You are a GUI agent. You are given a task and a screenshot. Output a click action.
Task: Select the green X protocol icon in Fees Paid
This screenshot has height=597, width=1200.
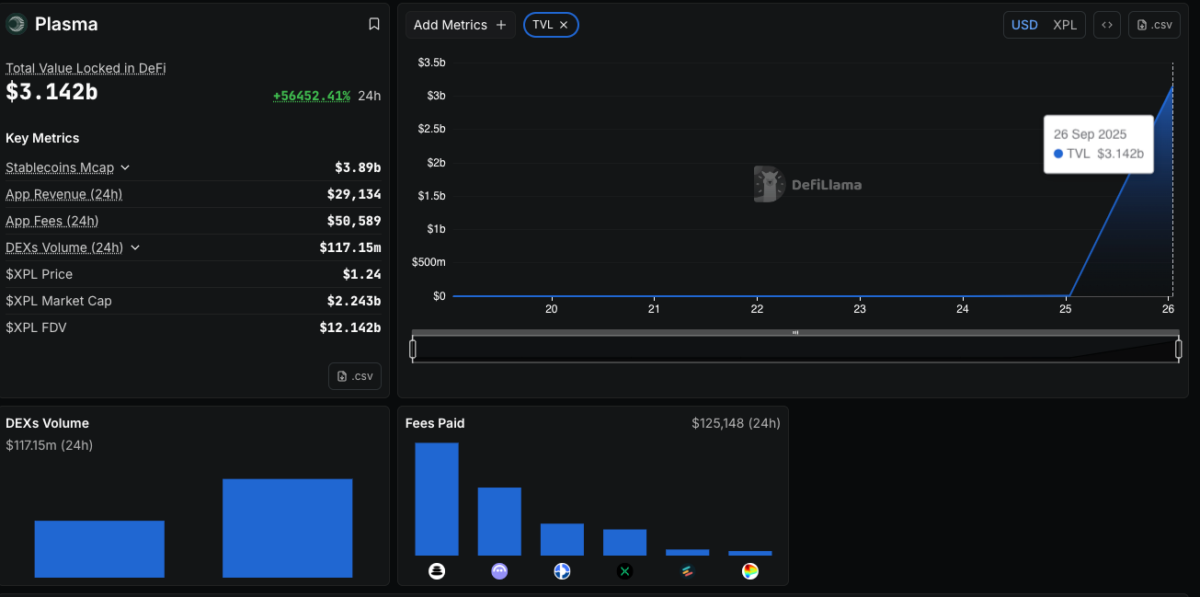624,571
